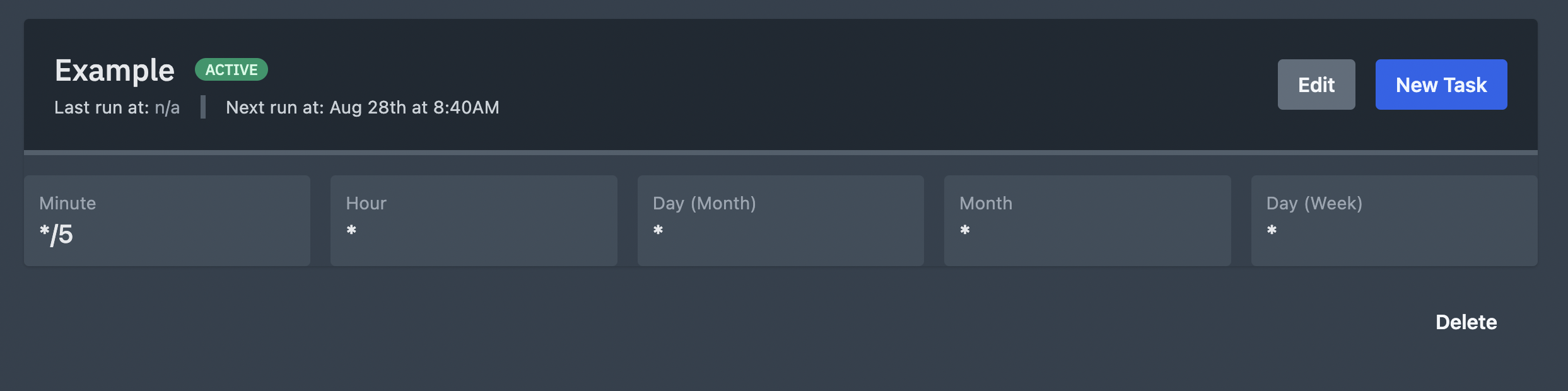Select the Month field

(x=1087, y=219)
